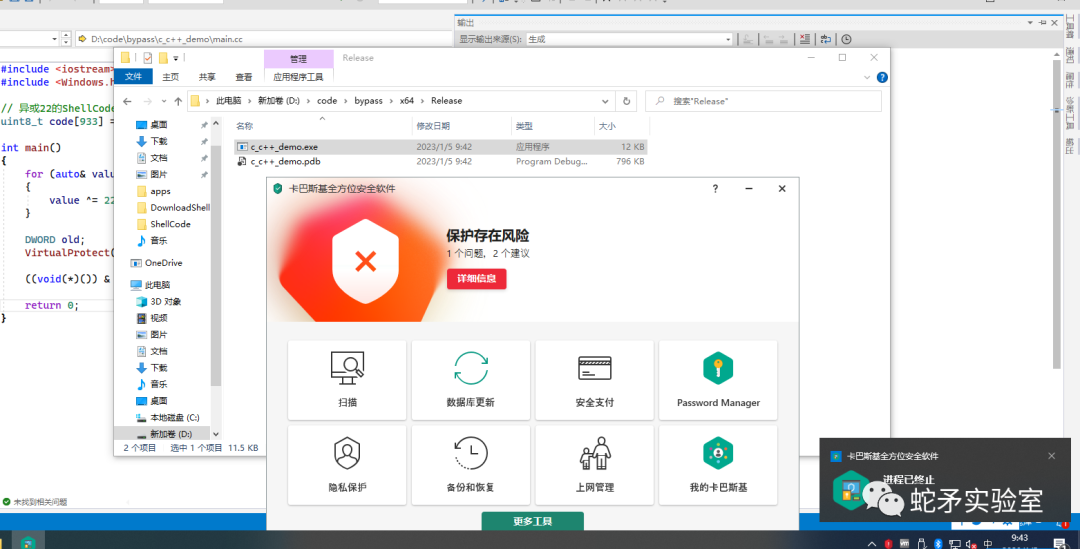The height and width of the screenshot is (549, 1080).
Task: Open the 文件 tab in File Explorer
Action: [x=133, y=77]
